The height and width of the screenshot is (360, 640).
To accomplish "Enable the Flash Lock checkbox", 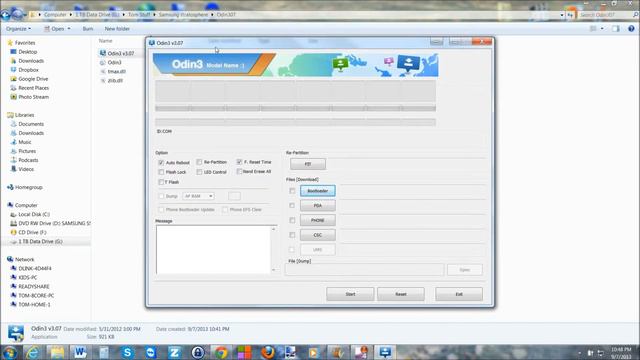I will pos(161,172).
